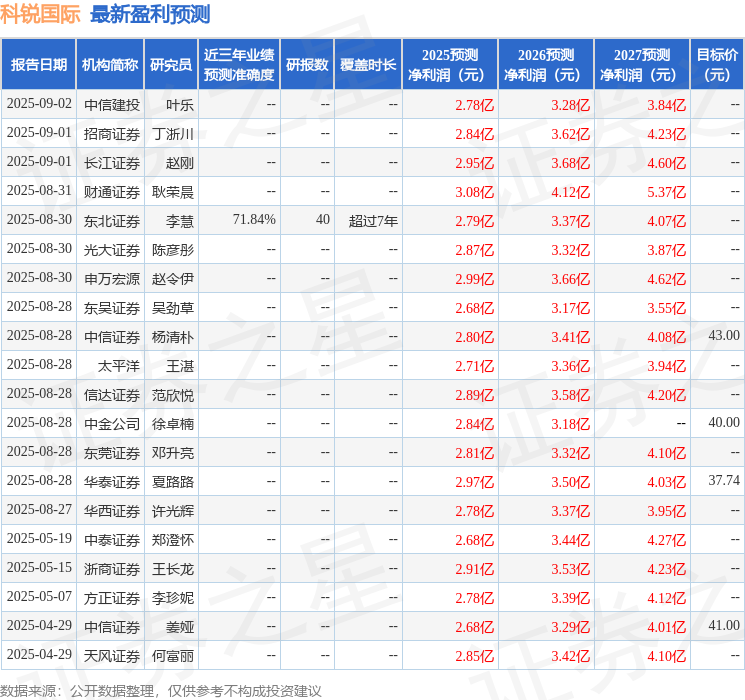Select the 华西证券 institution cell

[112, 511]
